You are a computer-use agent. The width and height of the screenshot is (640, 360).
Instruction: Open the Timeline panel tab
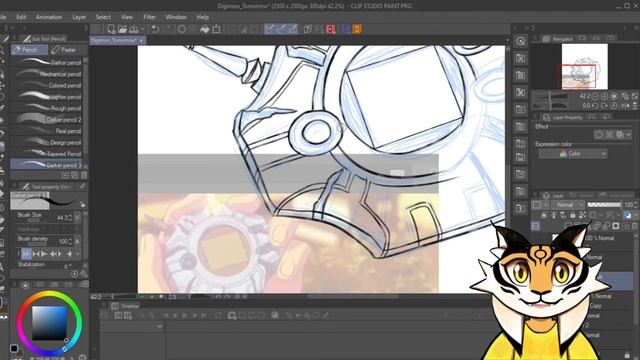click(125, 306)
